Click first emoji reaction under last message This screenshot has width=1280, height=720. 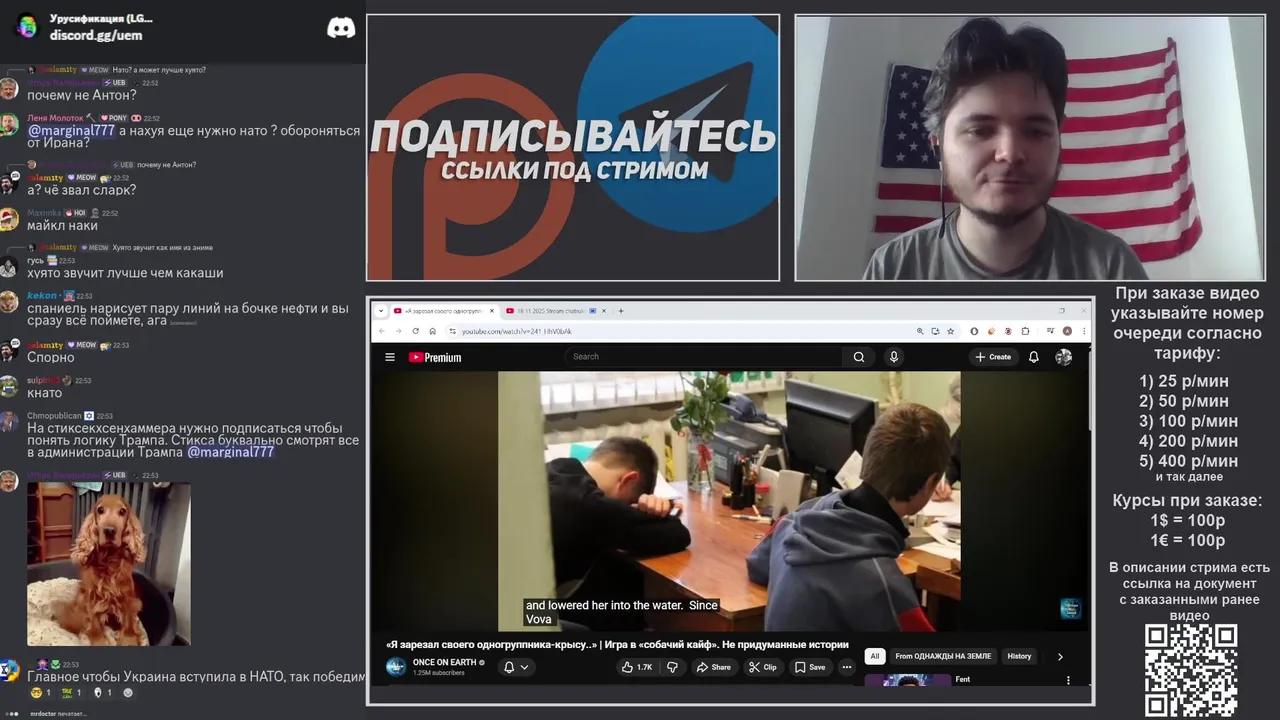click(x=40, y=692)
